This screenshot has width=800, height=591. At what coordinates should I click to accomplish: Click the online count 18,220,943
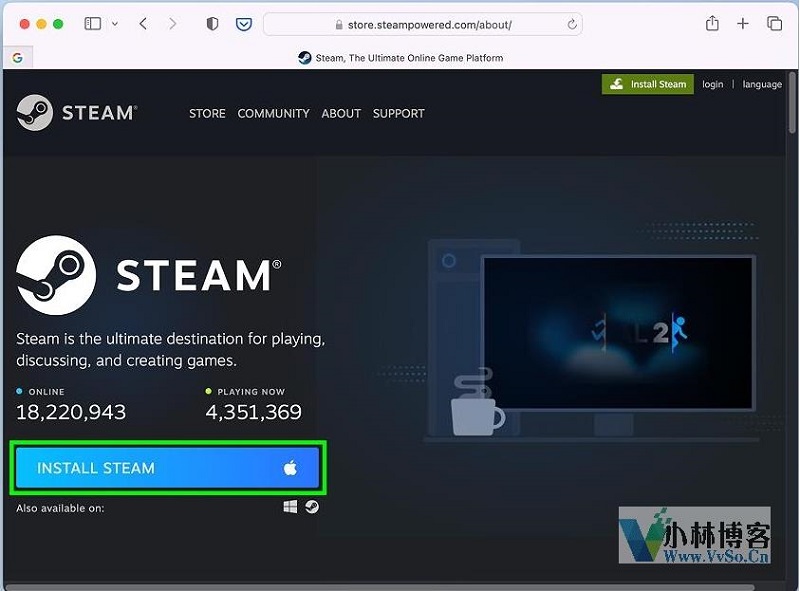tap(71, 412)
